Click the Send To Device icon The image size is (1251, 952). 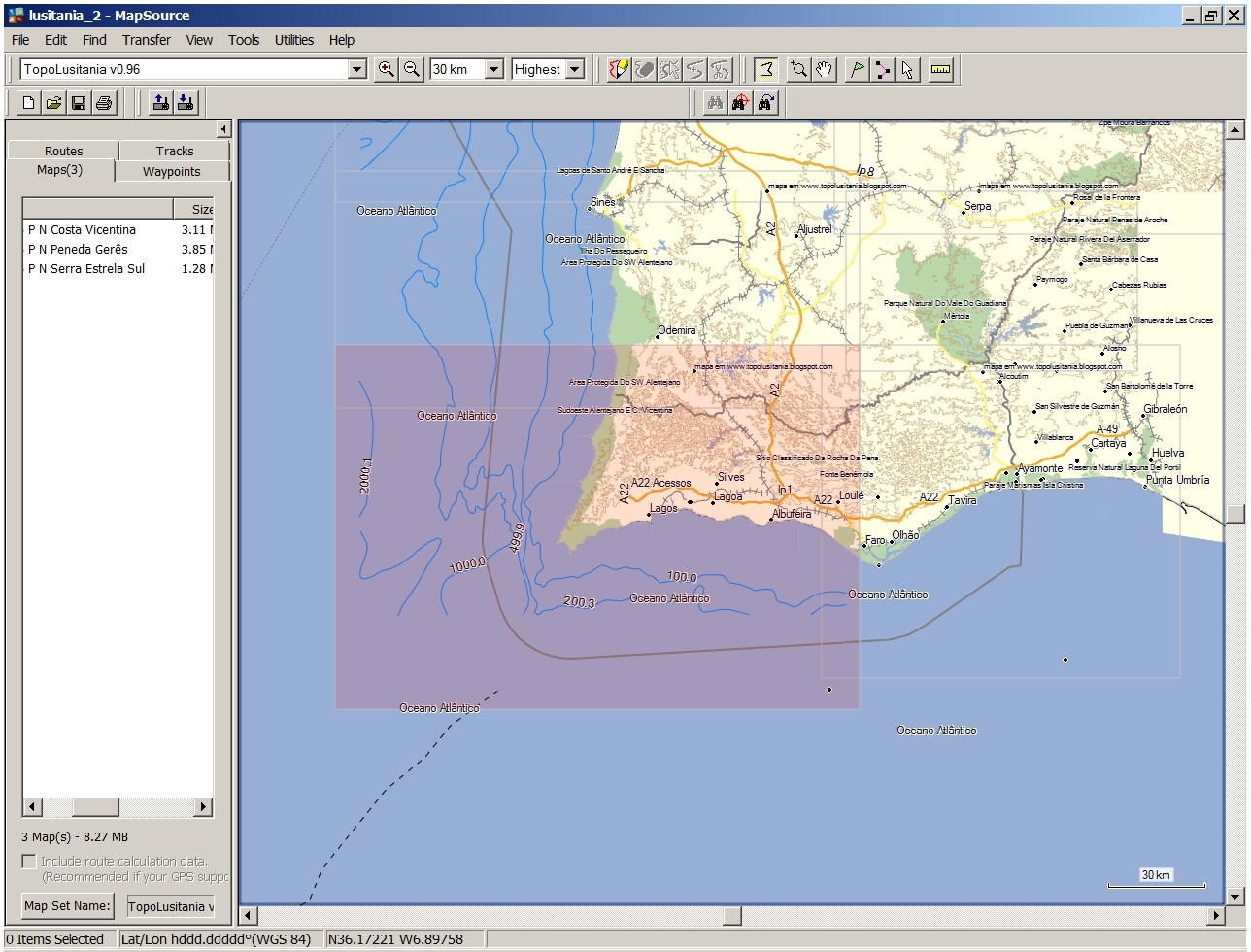pyautogui.click(x=160, y=102)
